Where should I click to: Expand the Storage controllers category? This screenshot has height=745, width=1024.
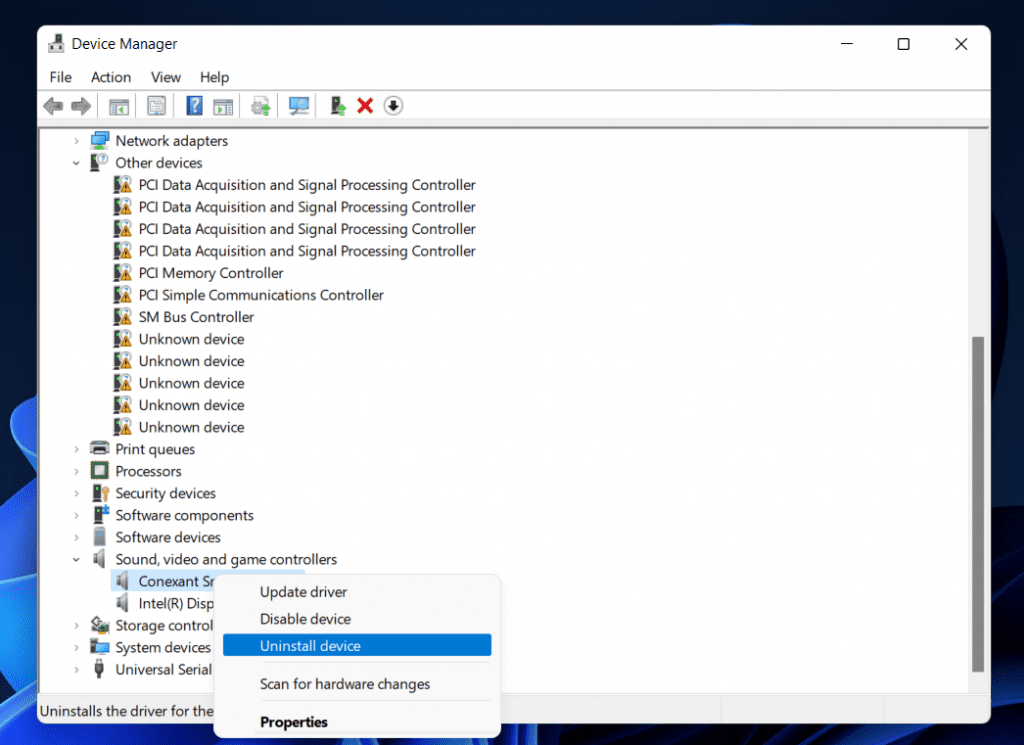(77, 625)
